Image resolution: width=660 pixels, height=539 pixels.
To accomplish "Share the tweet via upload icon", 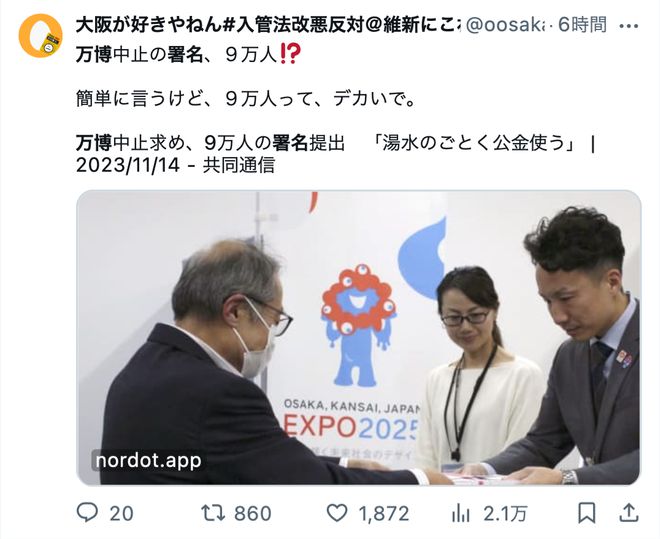I will [628, 513].
